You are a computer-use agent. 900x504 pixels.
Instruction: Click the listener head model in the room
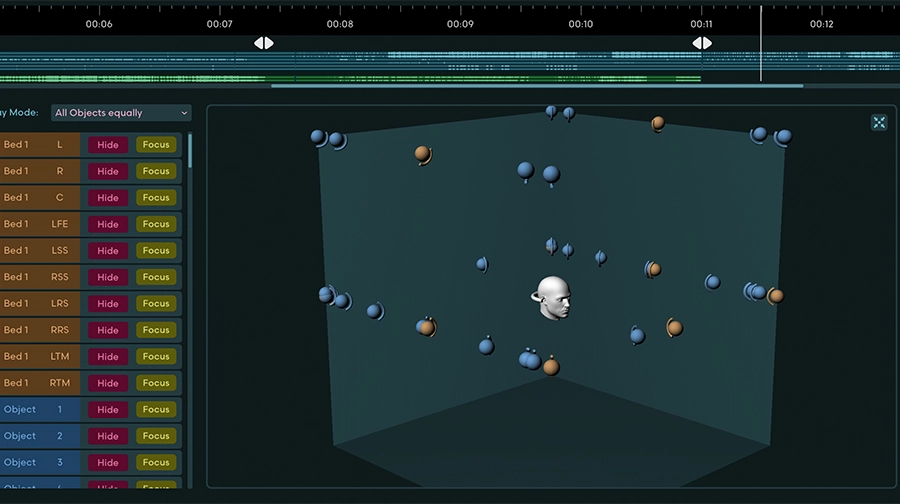tap(553, 298)
